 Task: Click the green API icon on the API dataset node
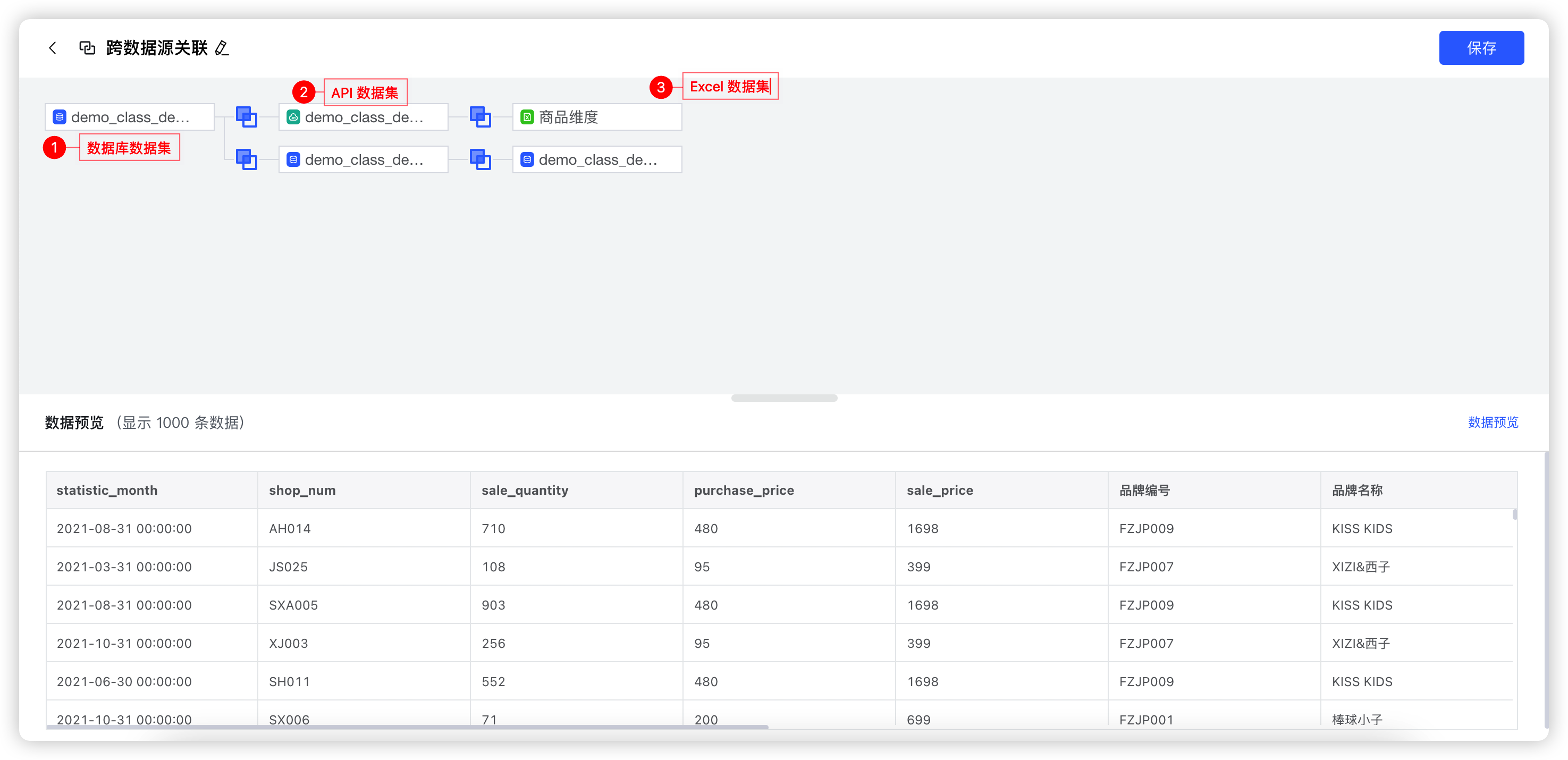[293, 117]
